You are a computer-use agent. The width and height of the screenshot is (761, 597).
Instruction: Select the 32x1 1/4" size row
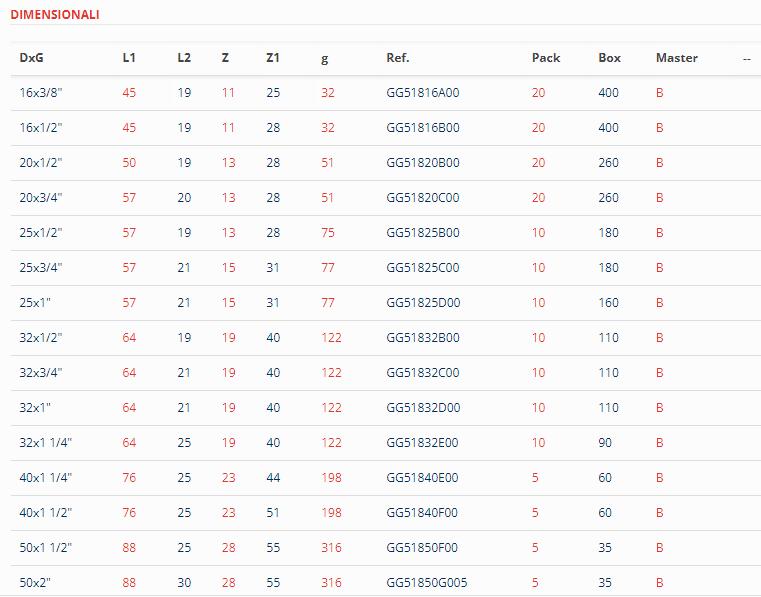pos(385,443)
